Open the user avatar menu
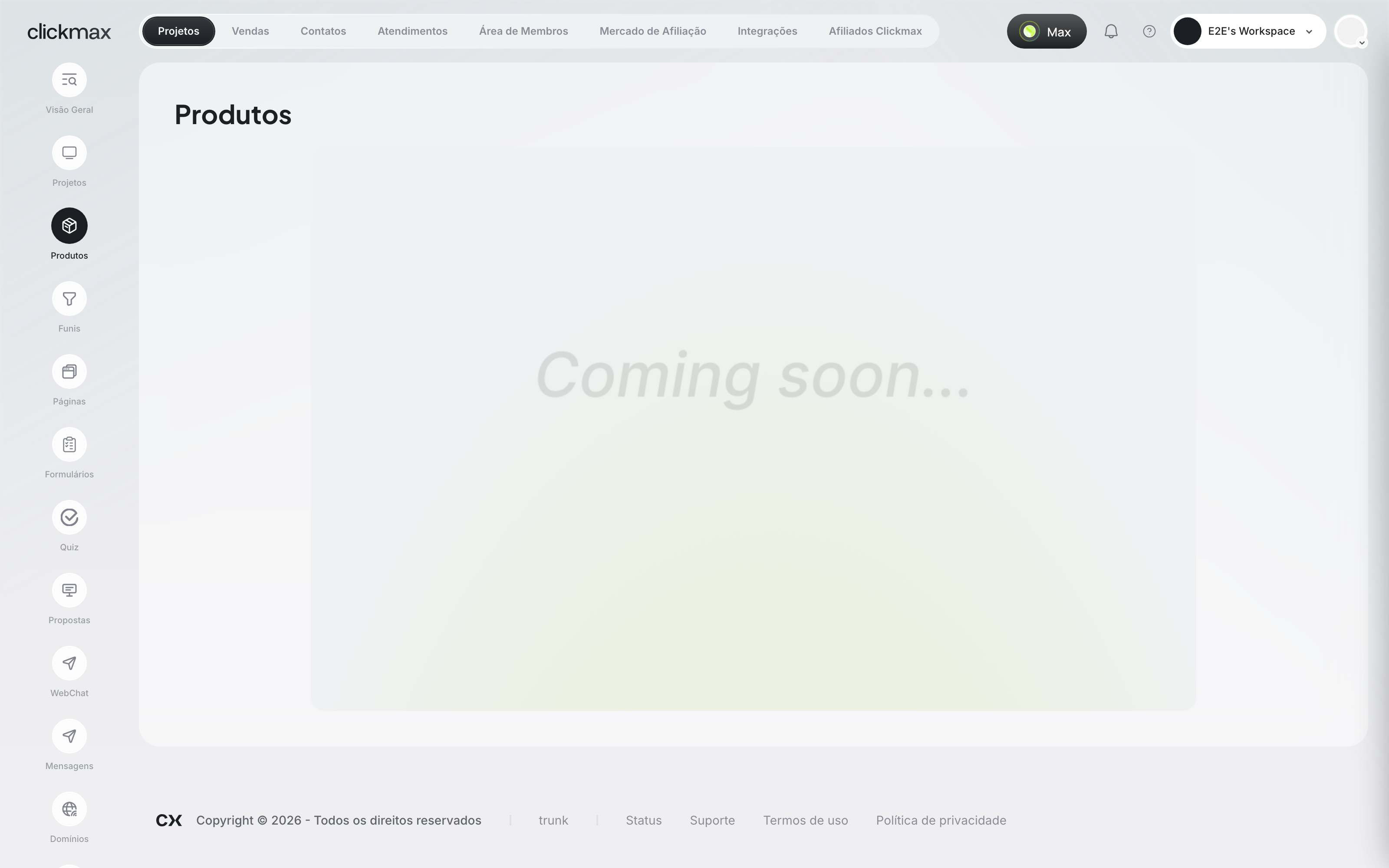This screenshot has width=1389, height=868. tap(1350, 32)
